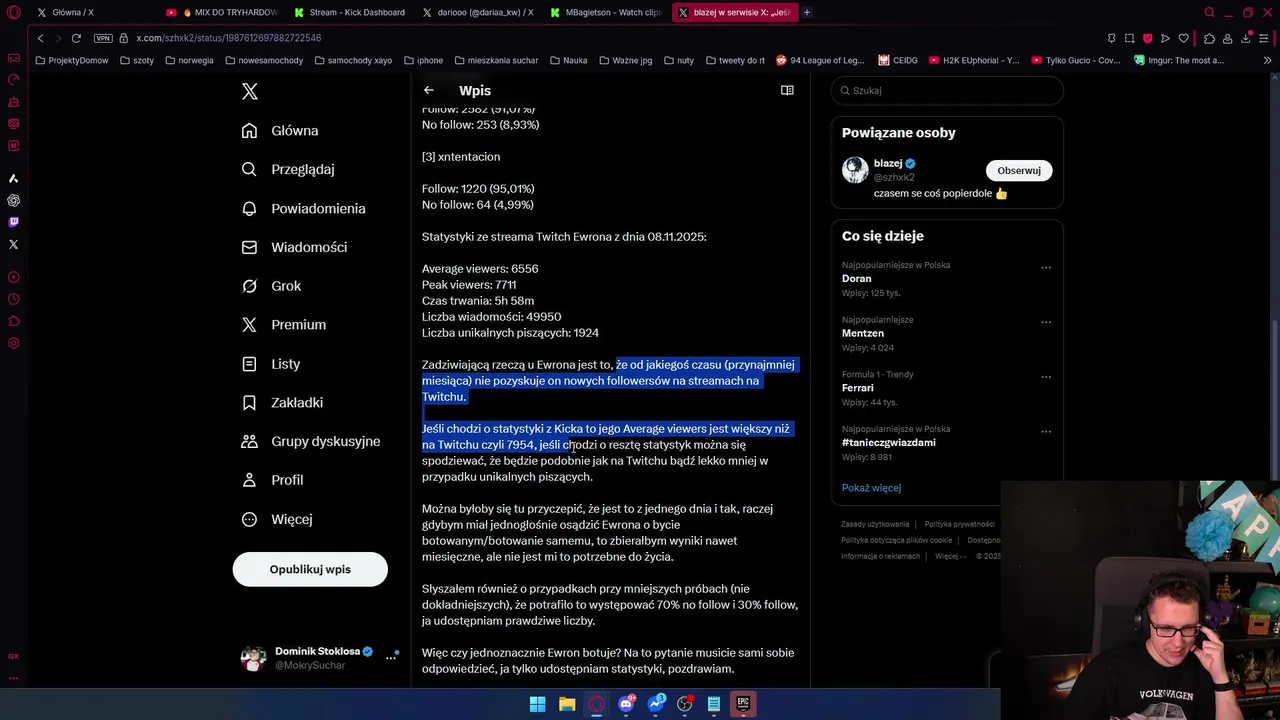Open the ad blocker shield icon

point(1147,38)
